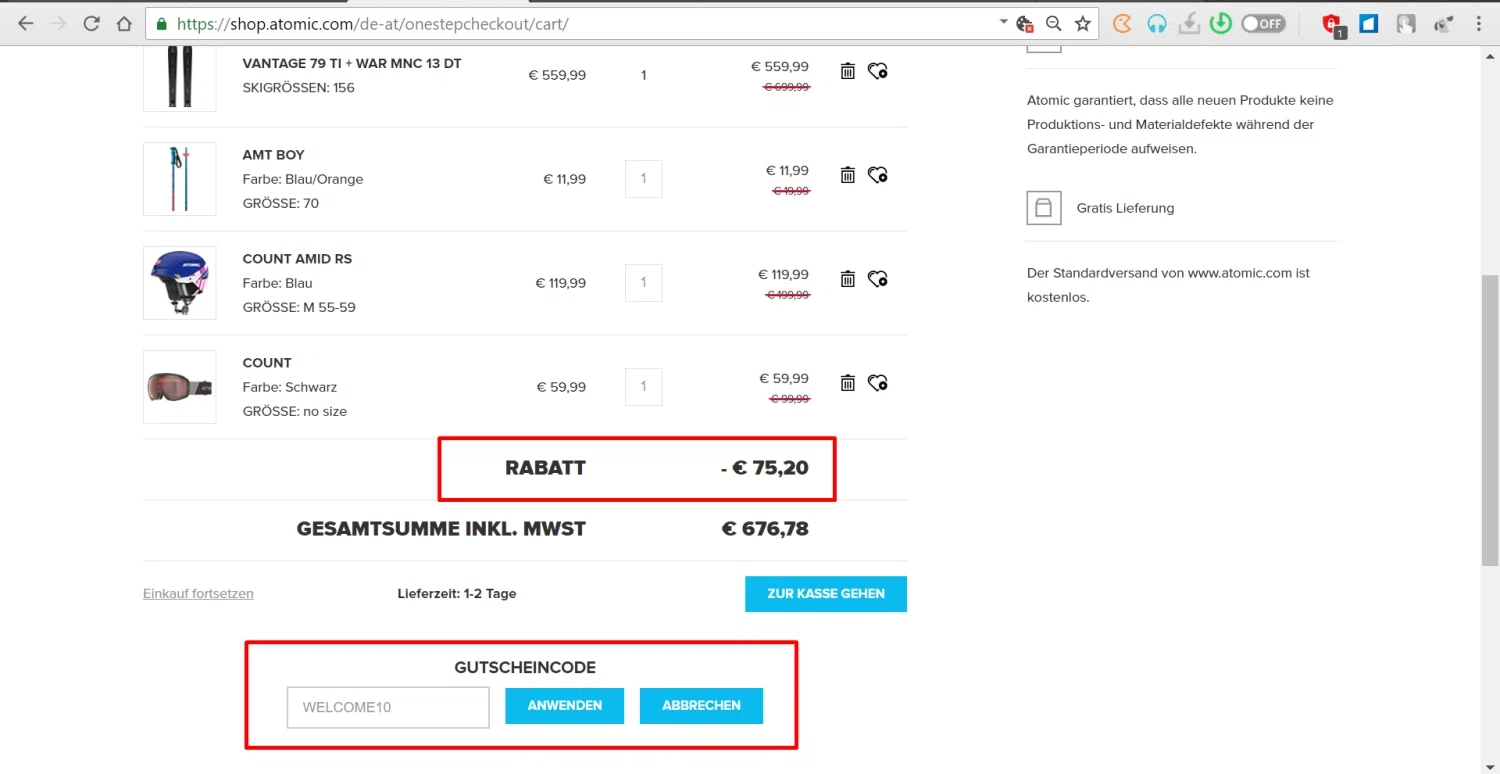Click Farbe: Schwarz text
The height and width of the screenshot is (774, 1500).
tap(290, 387)
